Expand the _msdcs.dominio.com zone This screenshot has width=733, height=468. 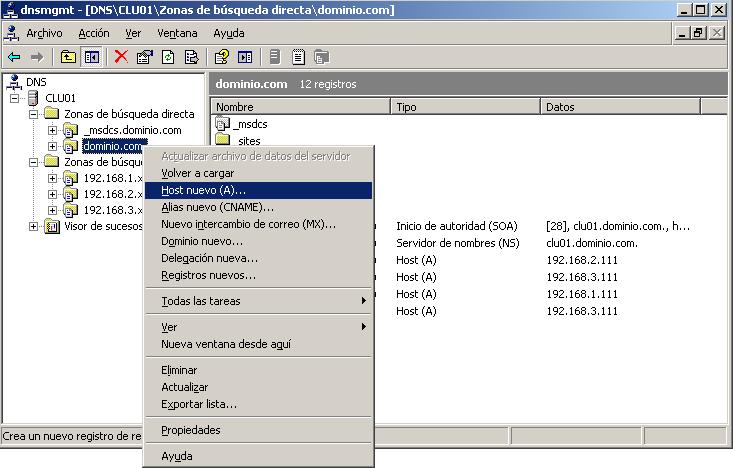[x=52, y=130]
